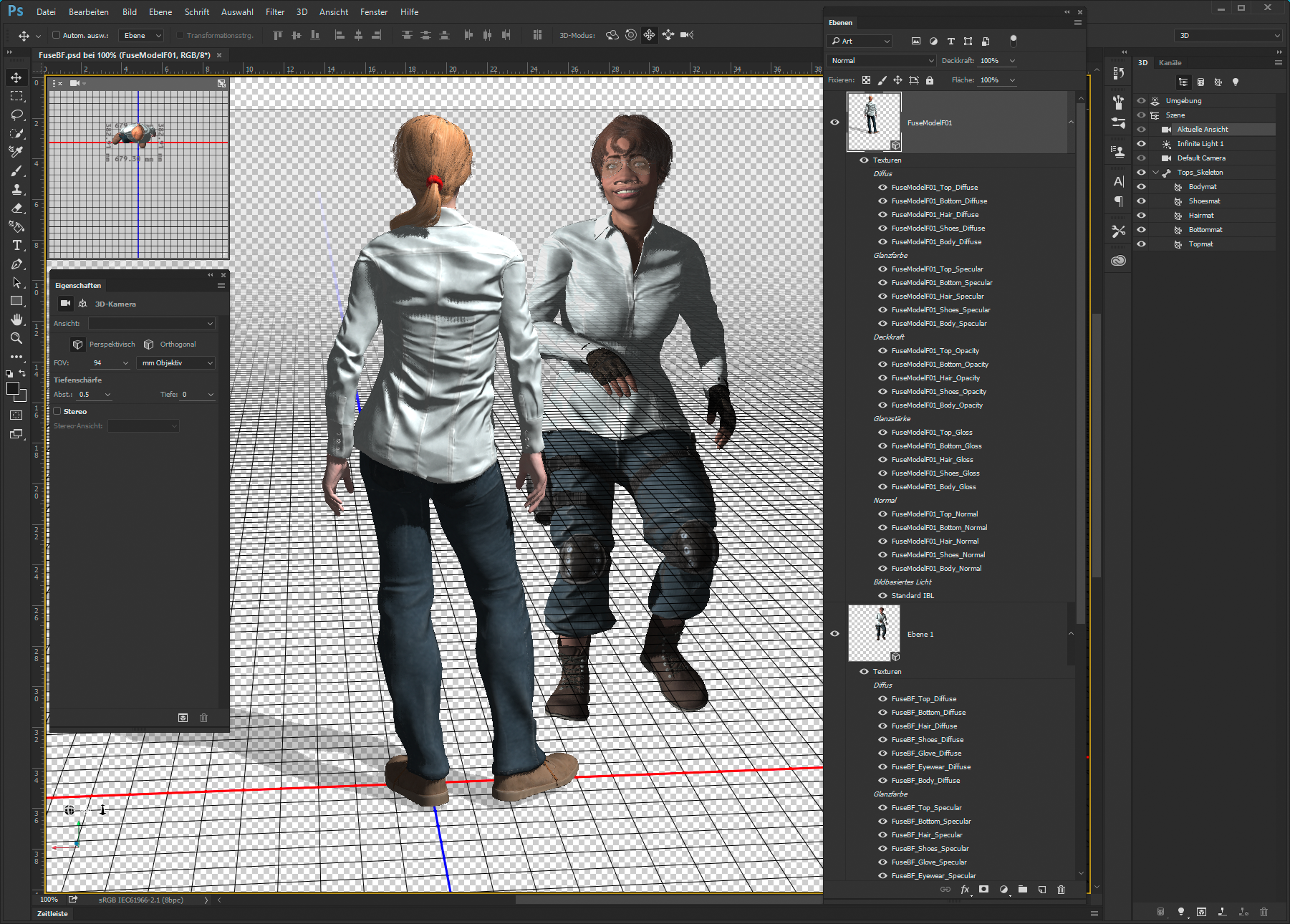Open the workspace switcher showing 3D
Image resolution: width=1290 pixels, height=924 pixels.
[x=1227, y=34]
